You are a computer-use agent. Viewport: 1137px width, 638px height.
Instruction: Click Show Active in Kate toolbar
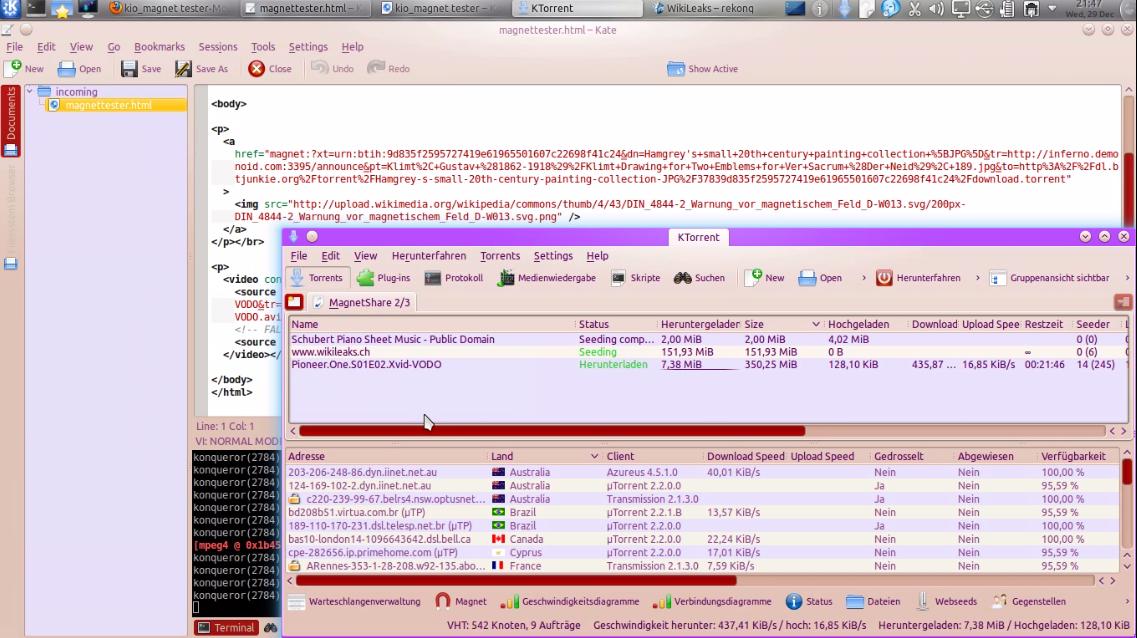(702, 69)
